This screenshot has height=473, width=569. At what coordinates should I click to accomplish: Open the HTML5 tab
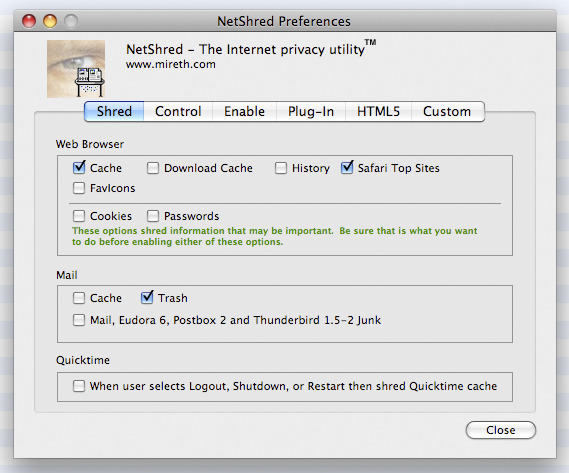coord(378,111)
